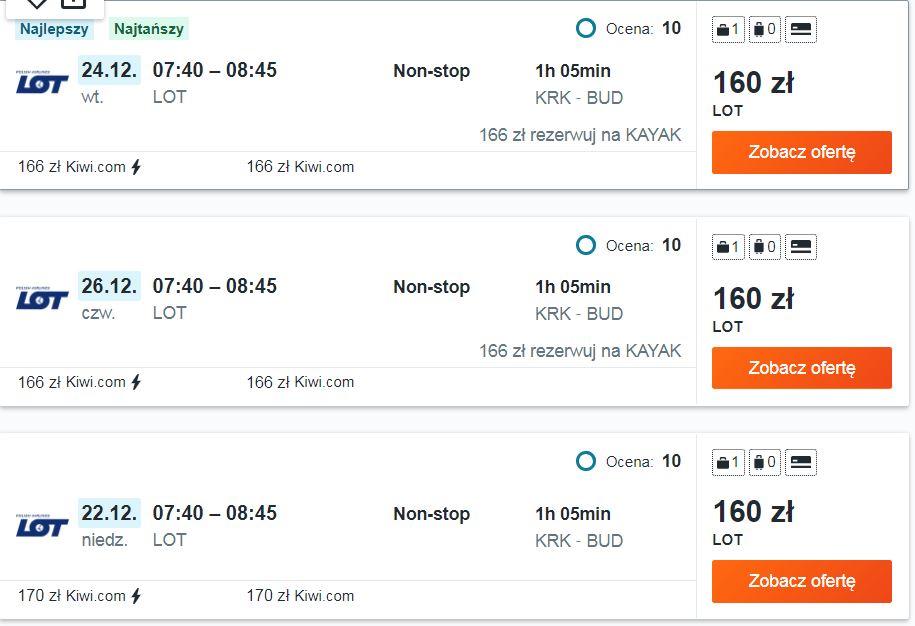Click checked luggage icon on 26.12 flight
The width and height of the screenshot is (915, 626).
pyautogui.click(x=764, y=247)
